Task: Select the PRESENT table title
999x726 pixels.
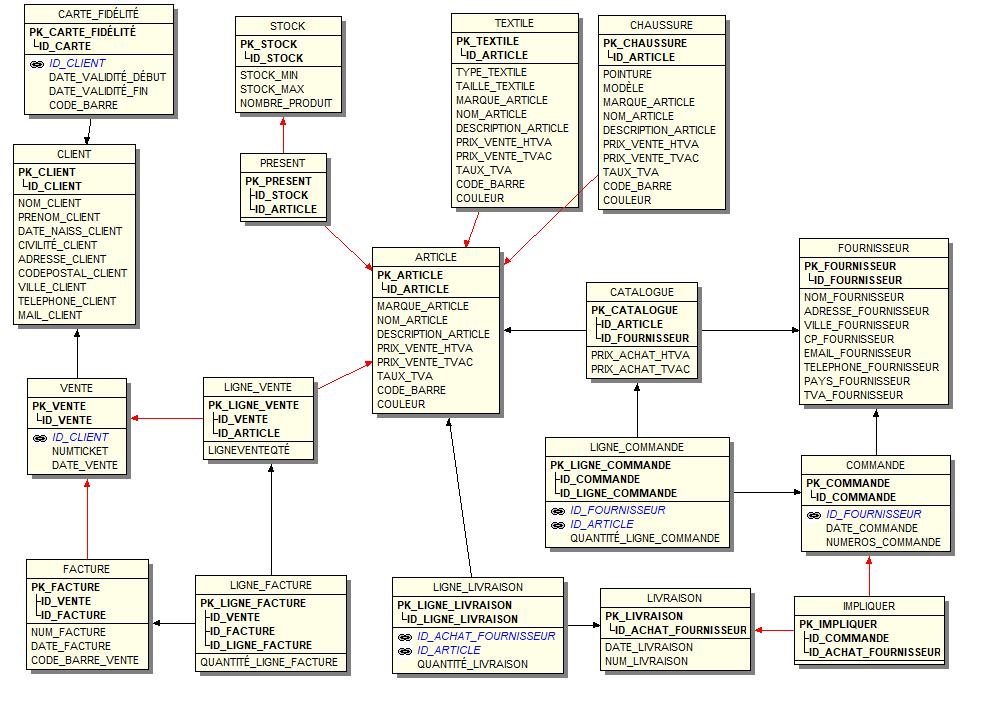Action: pos(283,163)
